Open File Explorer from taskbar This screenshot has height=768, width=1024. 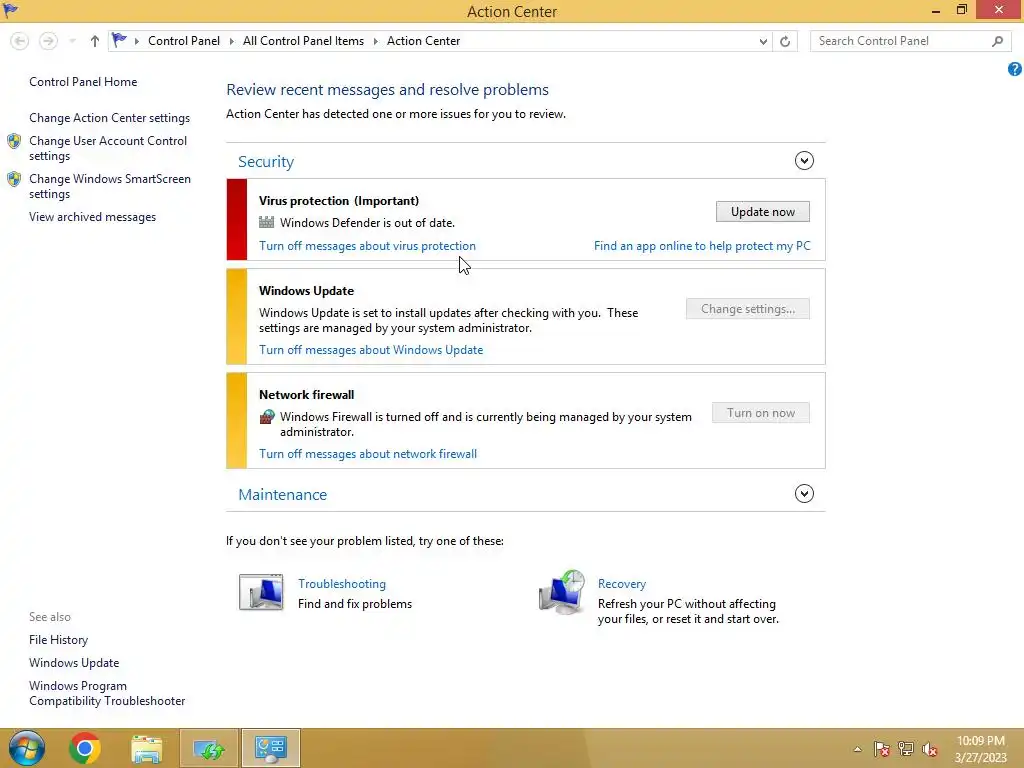tap(146, 748)
